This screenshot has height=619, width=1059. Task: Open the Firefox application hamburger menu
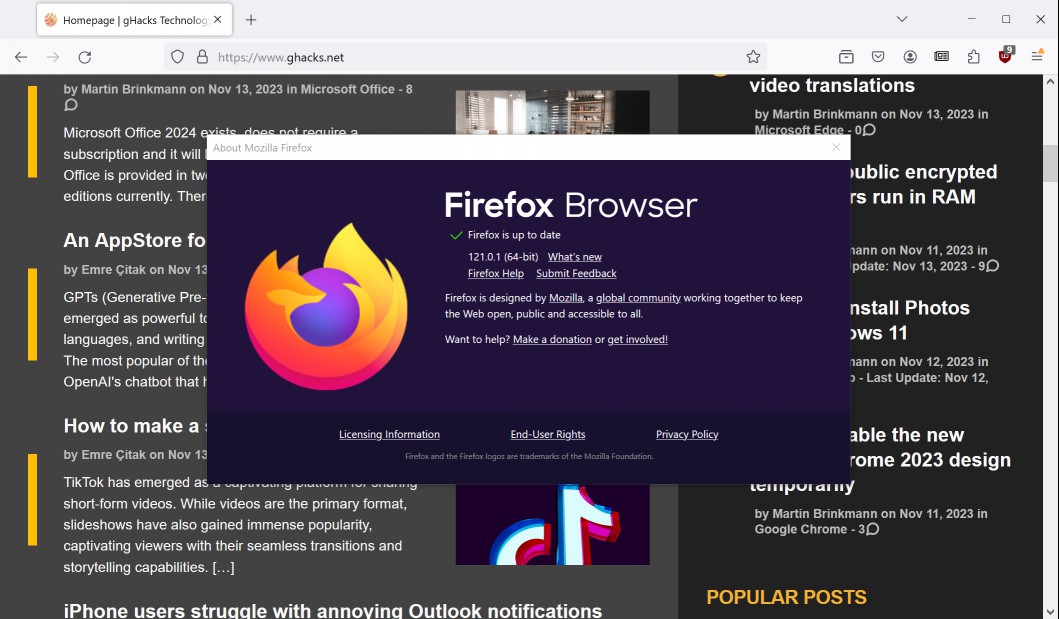point(1037,56)
